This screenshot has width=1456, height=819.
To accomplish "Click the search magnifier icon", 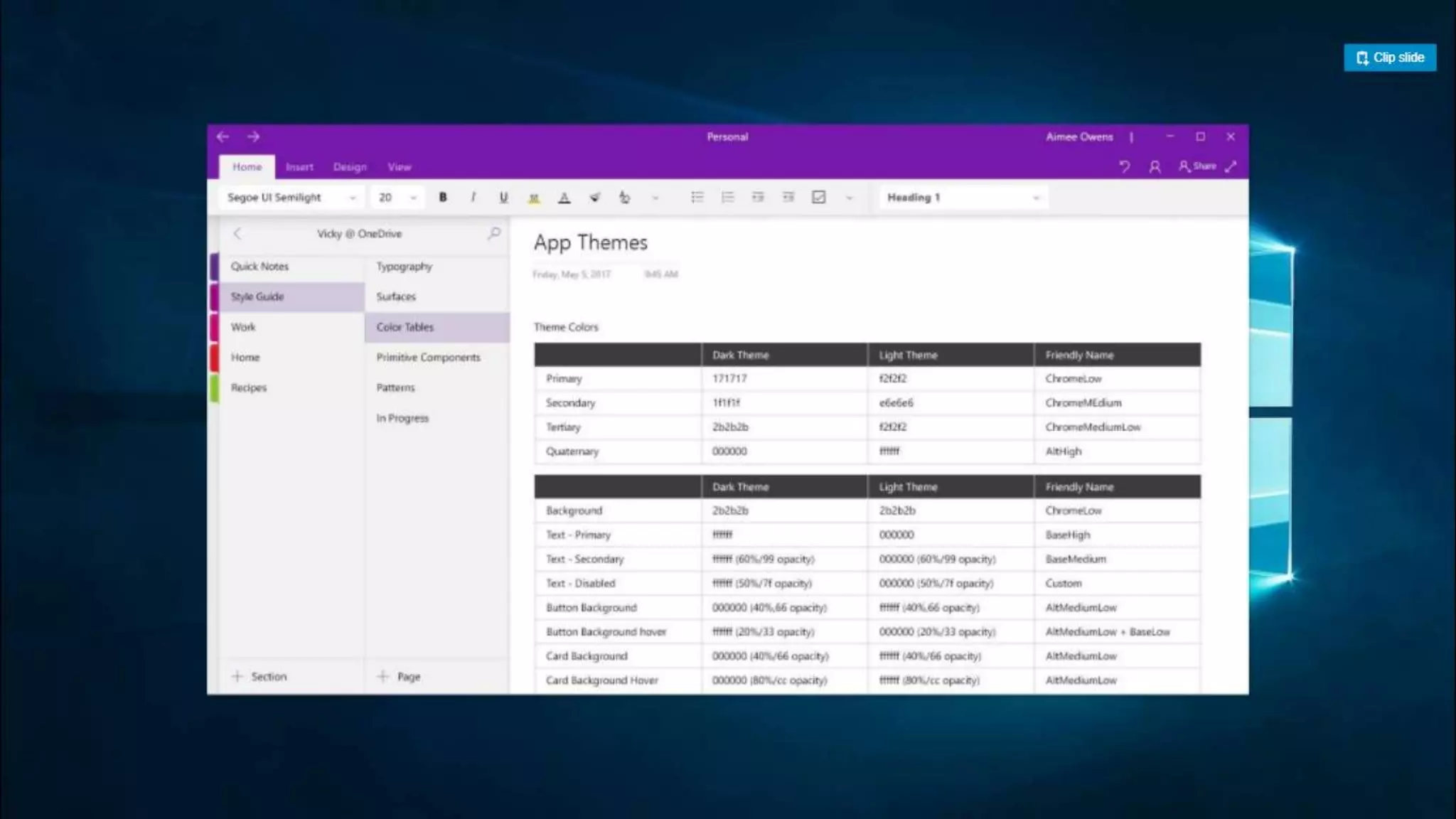I will pos(494,233).
